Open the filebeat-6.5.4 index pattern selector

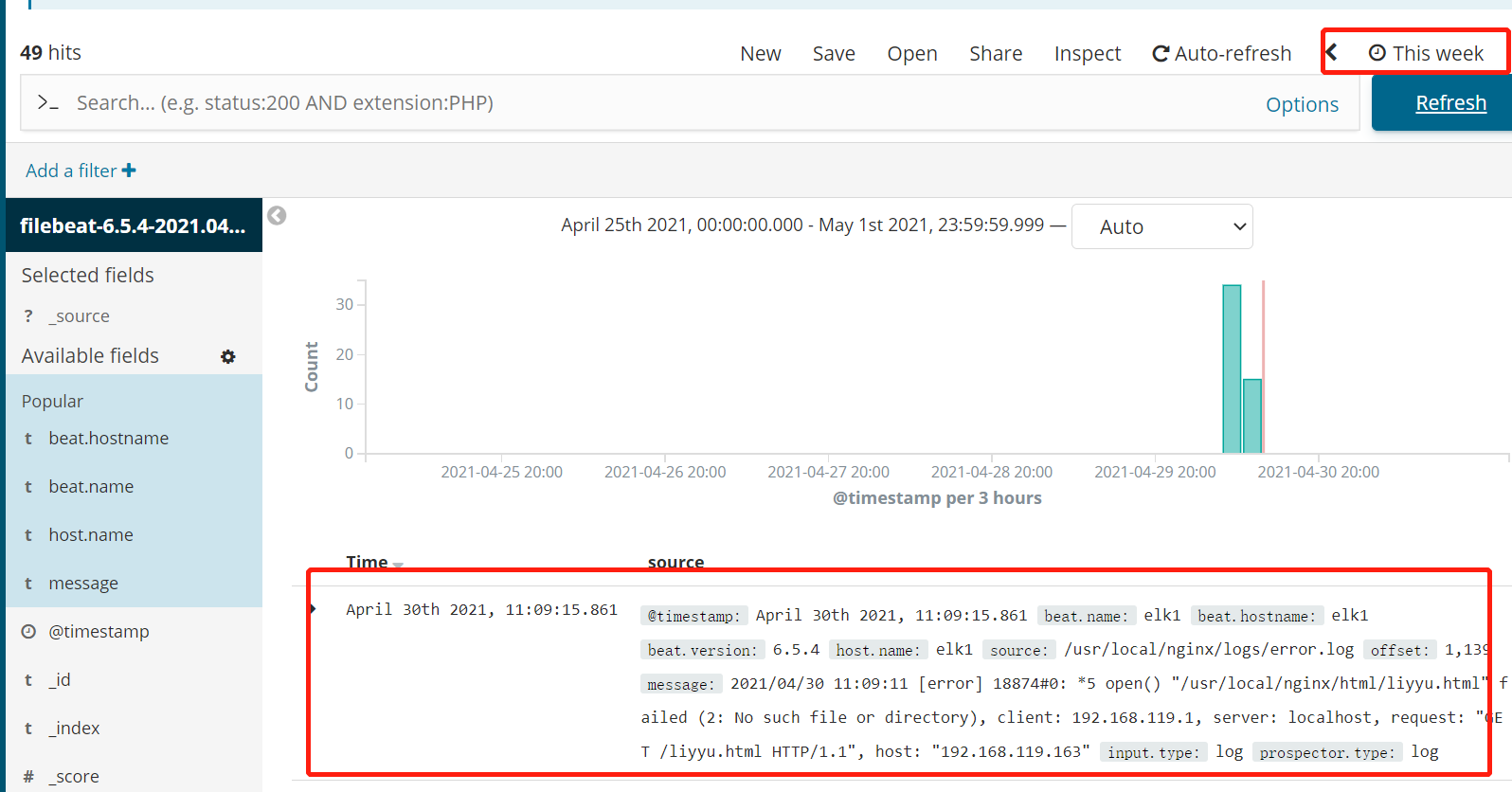[x=134, y=225]
